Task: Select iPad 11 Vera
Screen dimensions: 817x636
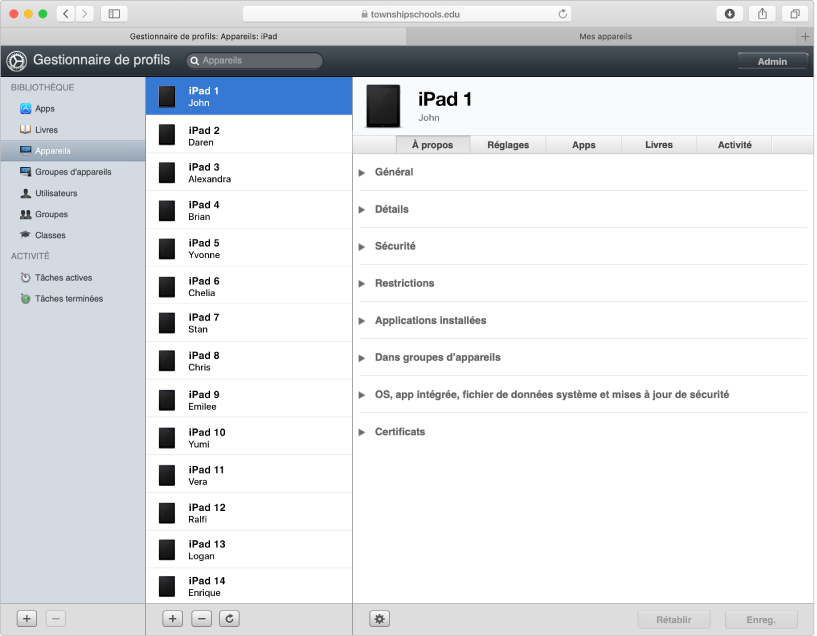Action: [249, 475]
